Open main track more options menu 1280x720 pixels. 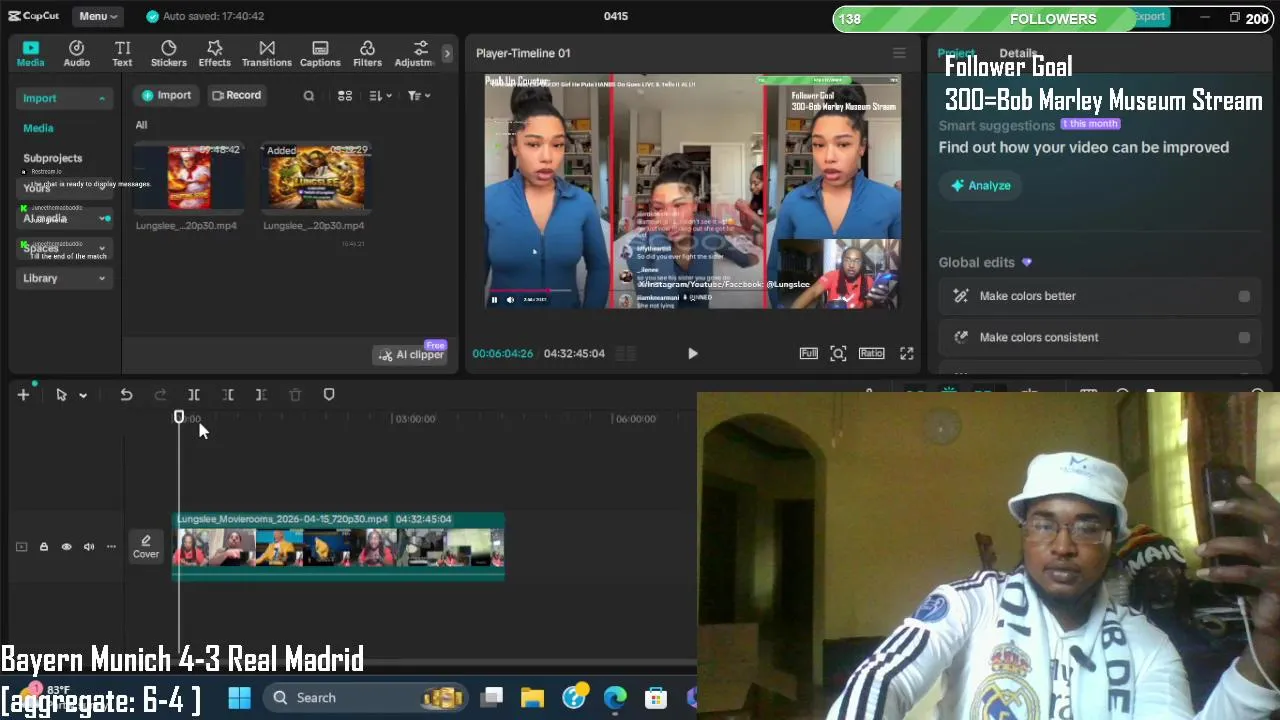tap(111, 547)
